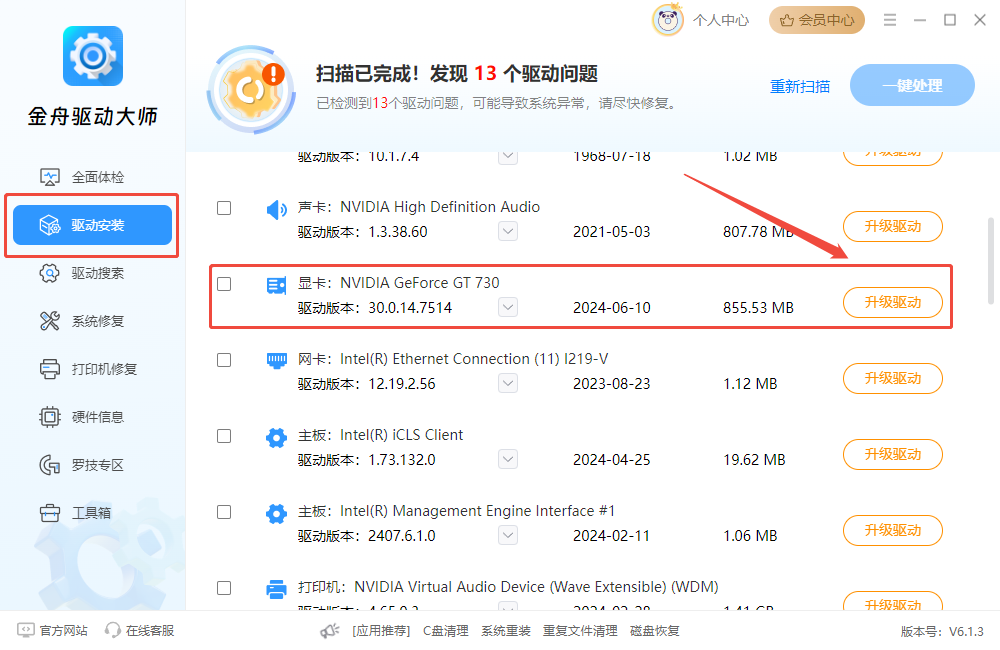Click the 版本号: V6.1.3 text
The height and width of the screenshot is (650, 1000).
pyautogui.click(x=942, y=632)
